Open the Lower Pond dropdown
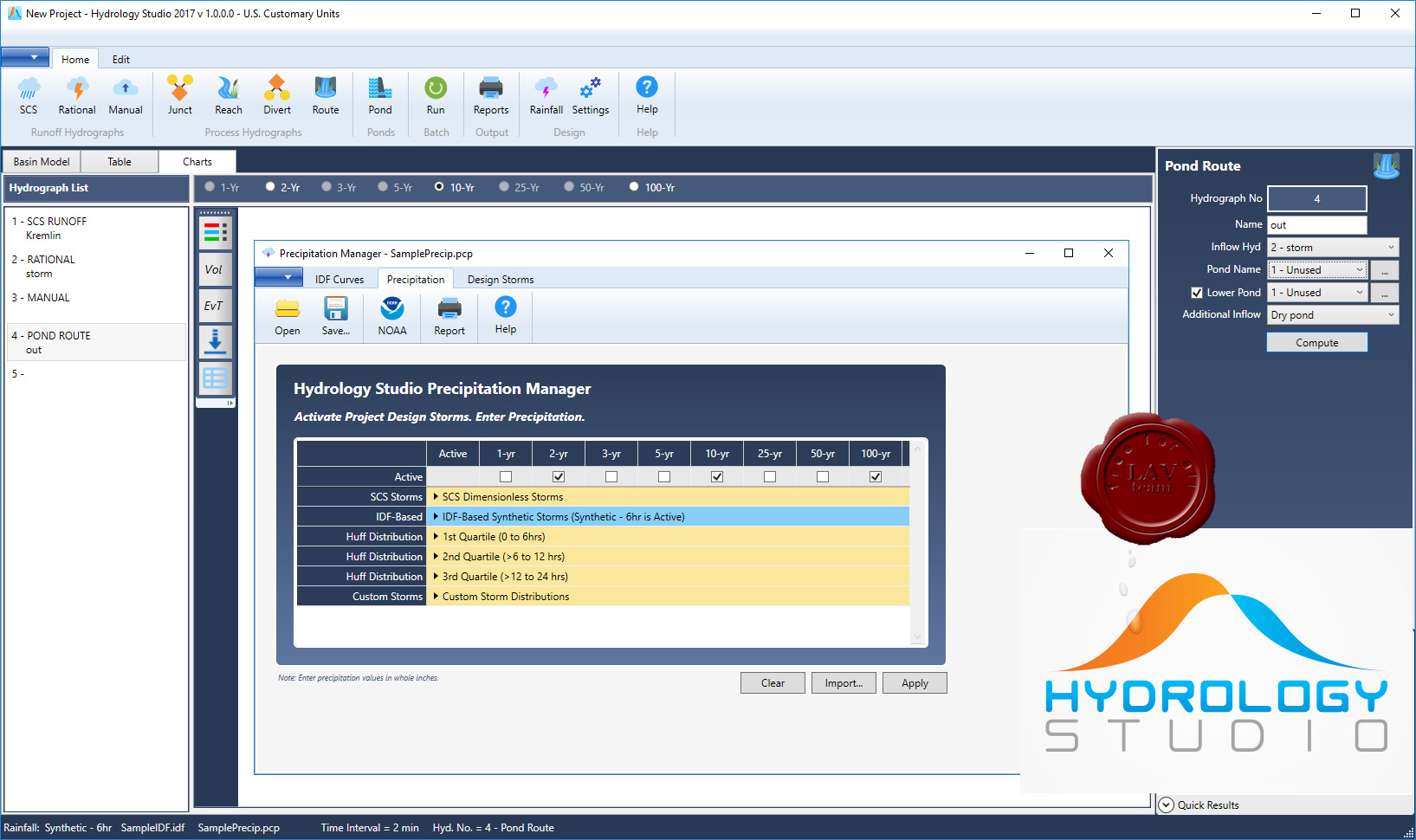 click(1317, 293)
